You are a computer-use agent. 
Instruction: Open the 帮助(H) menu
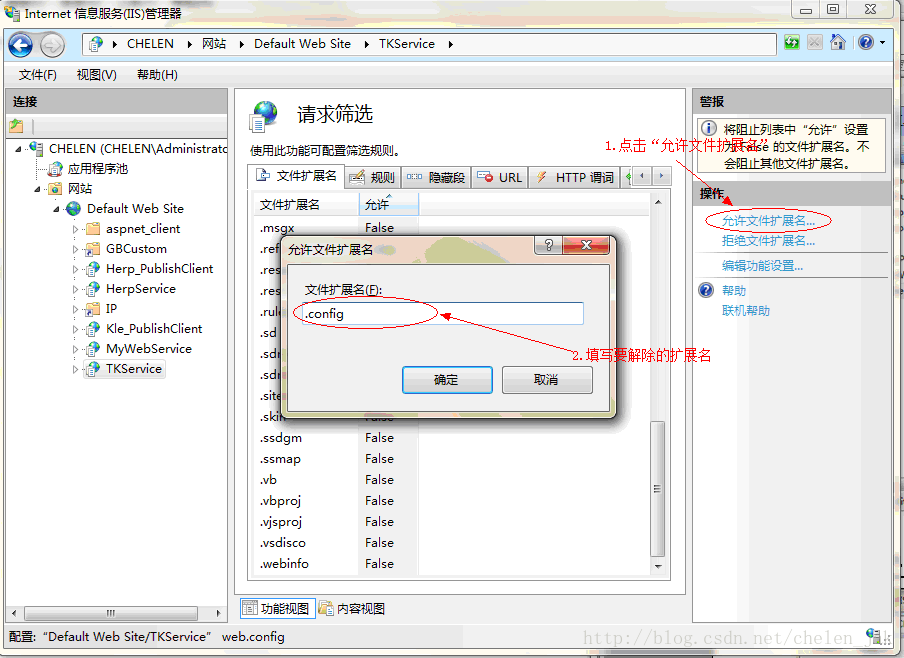point(157,75)
